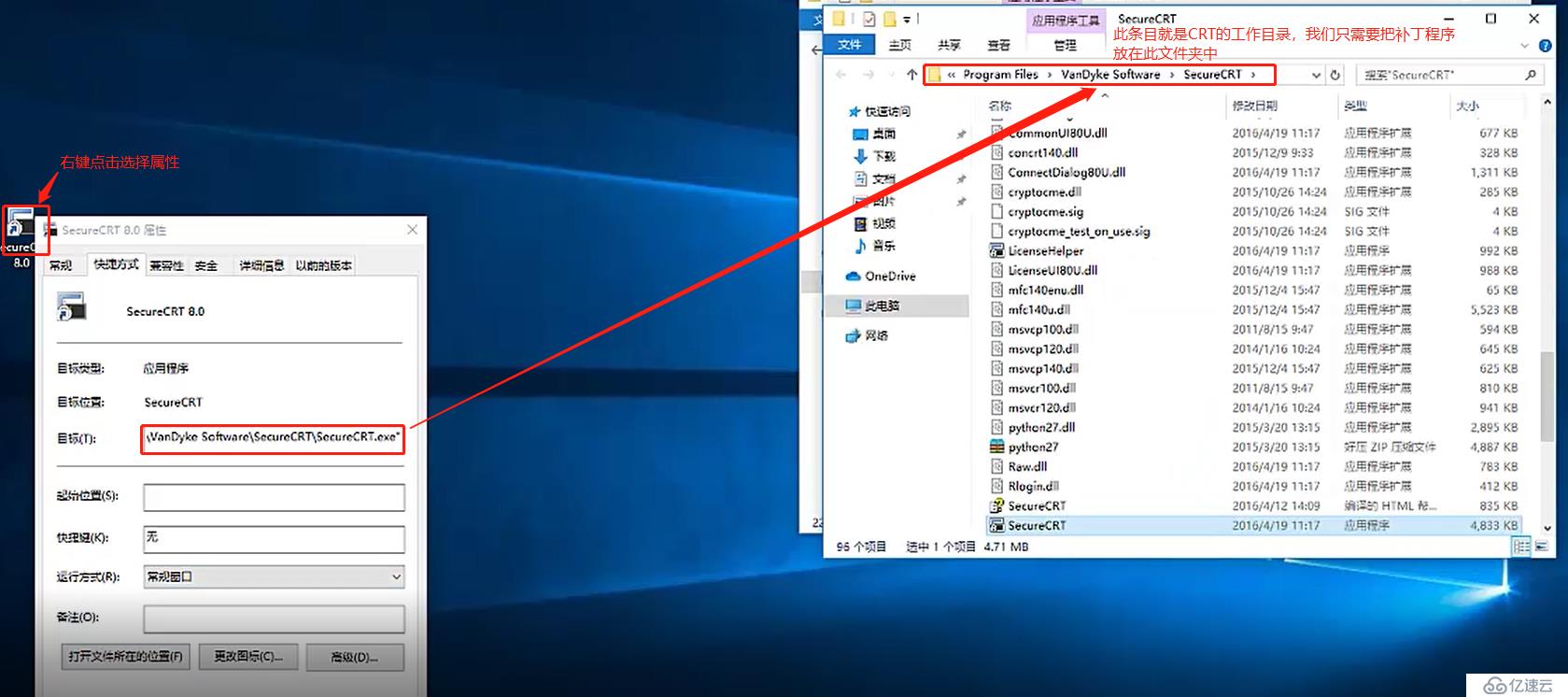Switch to the 管理 ribbon tab
Screen dimensions: 1568x697
tap(1066, 45)
